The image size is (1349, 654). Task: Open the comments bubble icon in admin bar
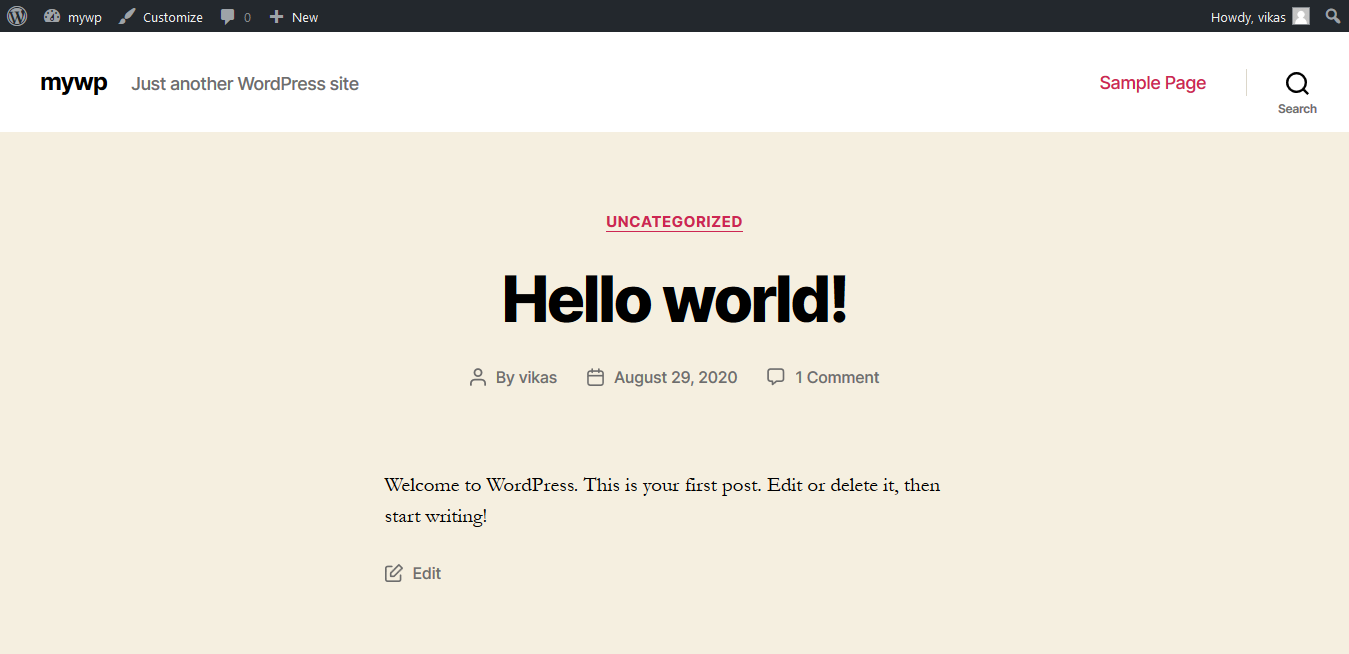click(229, 17)
